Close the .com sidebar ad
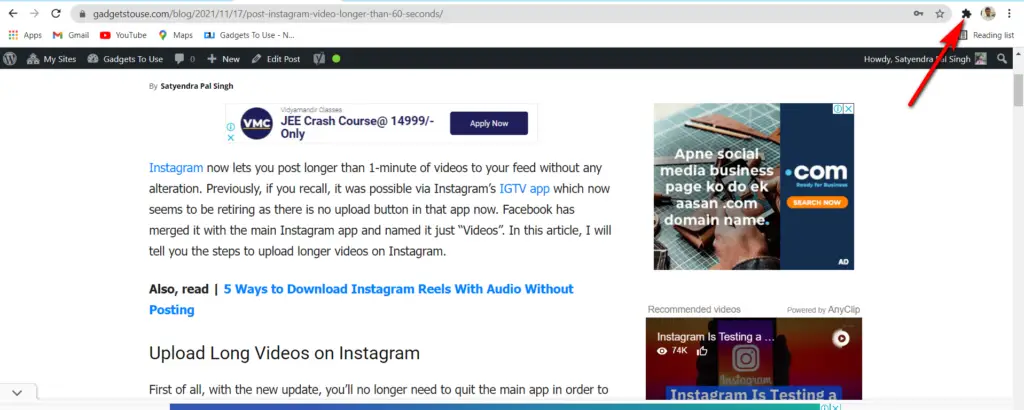This screenshot has height=410, width=1024. point(848,109)
